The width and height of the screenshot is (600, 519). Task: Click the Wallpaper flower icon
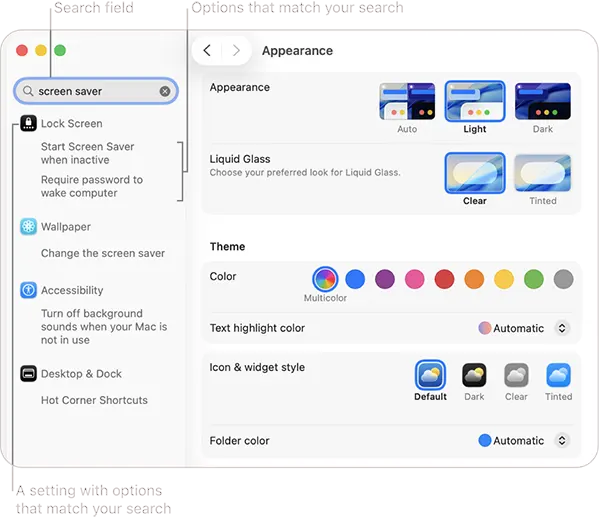[x=28, y=227]
